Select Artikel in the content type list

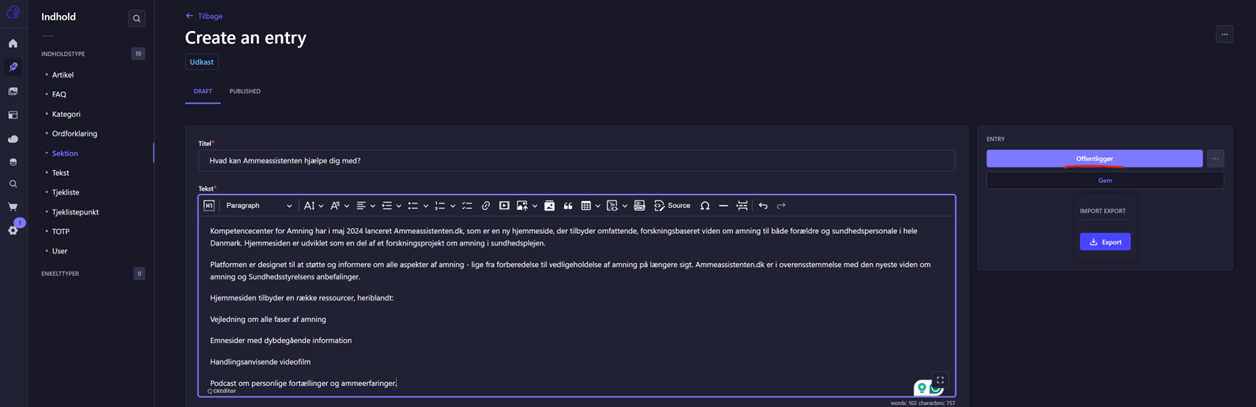tap(63, 75)
